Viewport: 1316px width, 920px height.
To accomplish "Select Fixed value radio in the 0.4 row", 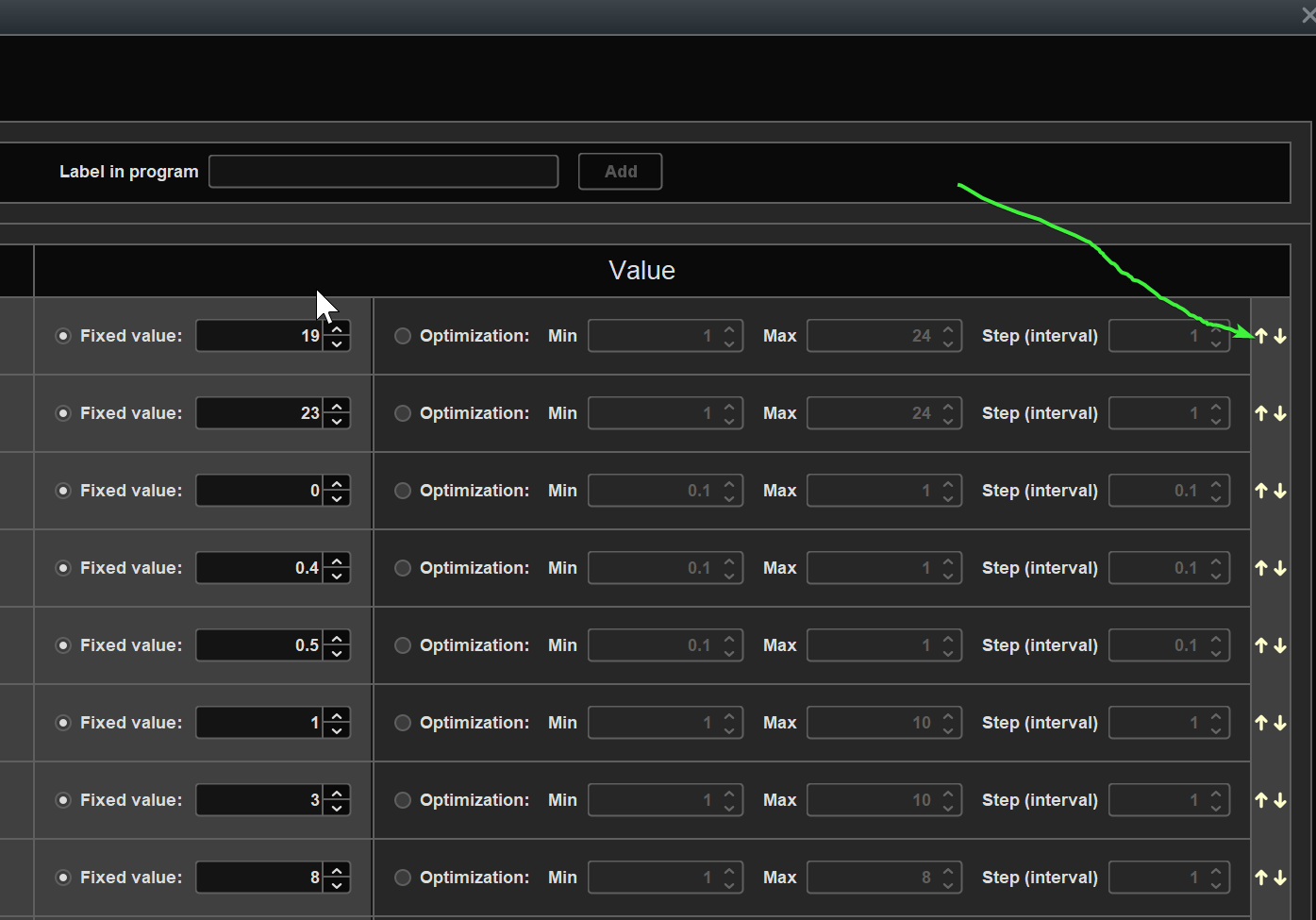I will (x=63, y=568).
